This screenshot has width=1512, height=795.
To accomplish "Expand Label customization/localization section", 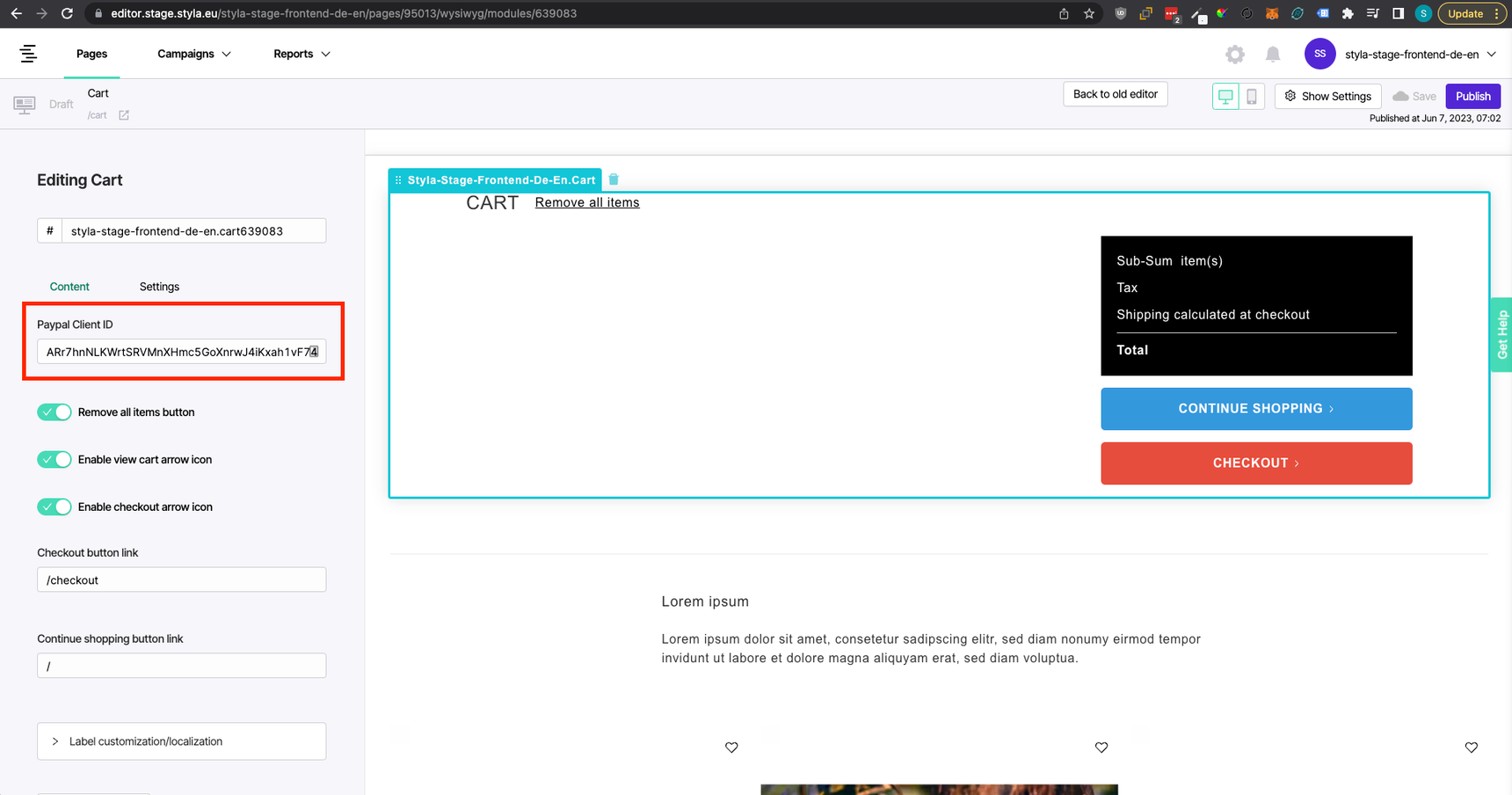I will click(181, 741).
